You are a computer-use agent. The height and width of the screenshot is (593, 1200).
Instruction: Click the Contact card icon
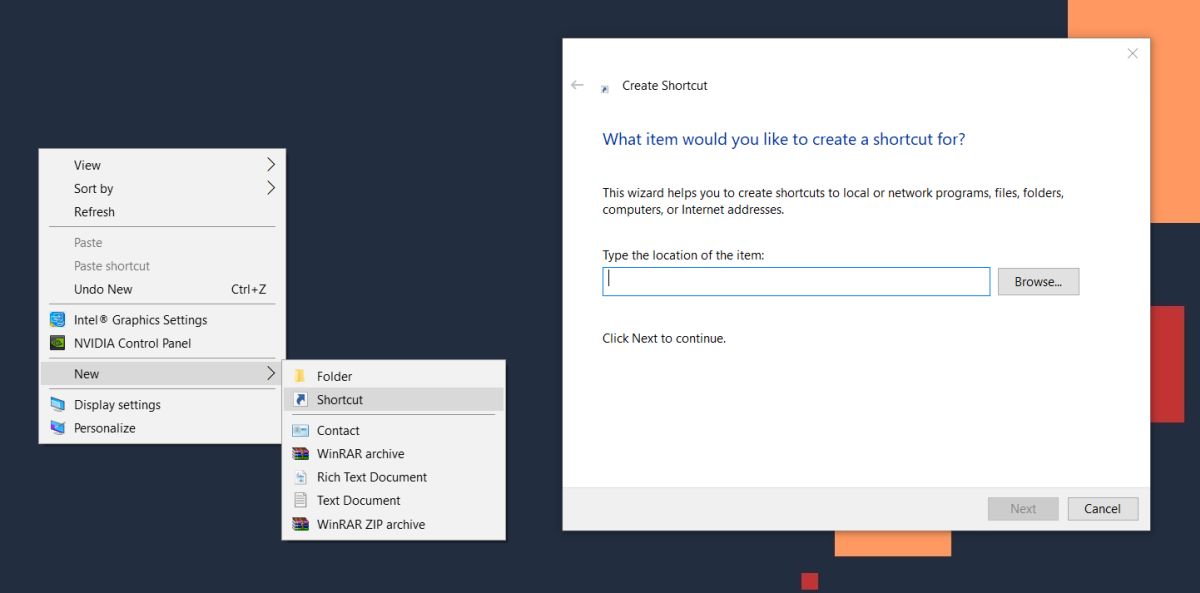point(300,430)
